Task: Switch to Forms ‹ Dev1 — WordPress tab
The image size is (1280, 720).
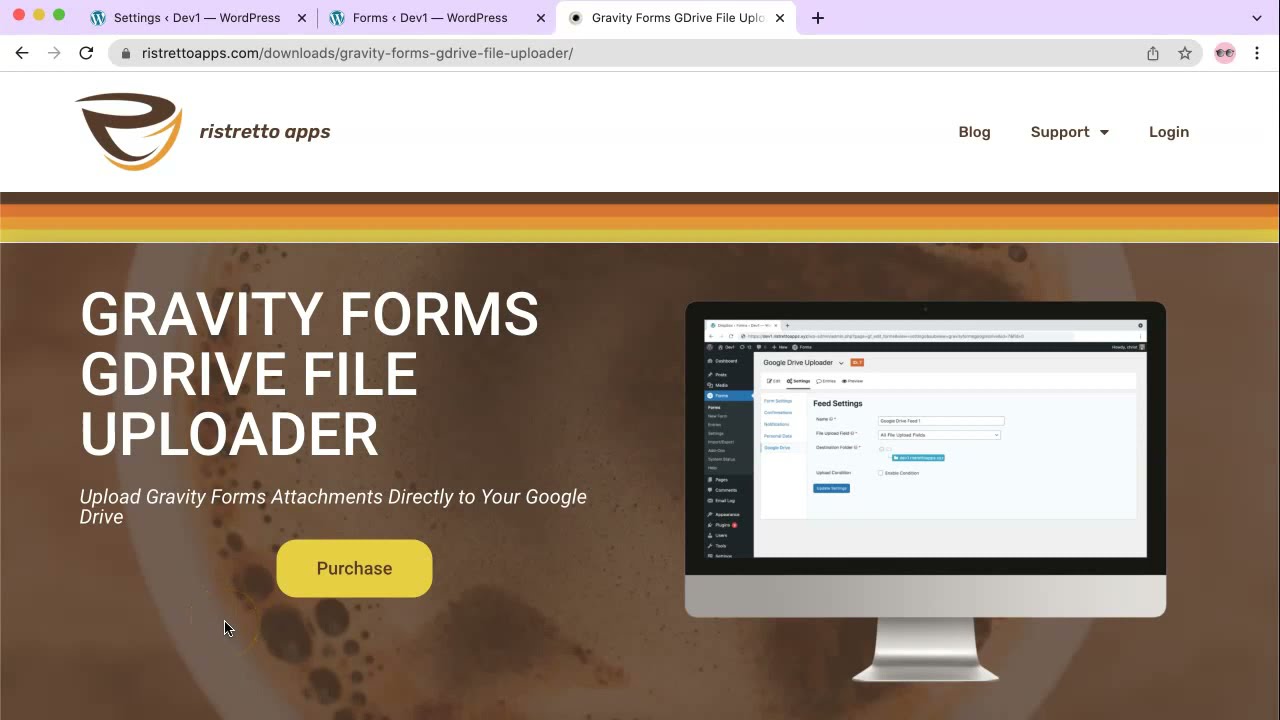Action: point(437,18)
